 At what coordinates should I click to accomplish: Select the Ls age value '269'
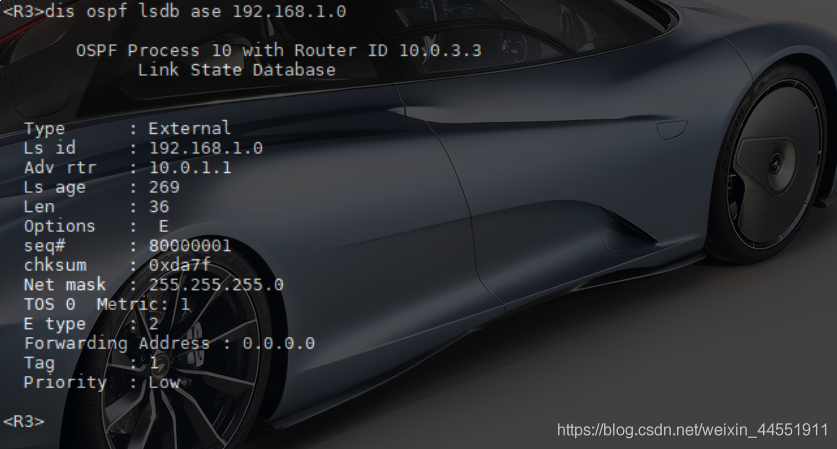pyautogui.click(x=164, y=187)
